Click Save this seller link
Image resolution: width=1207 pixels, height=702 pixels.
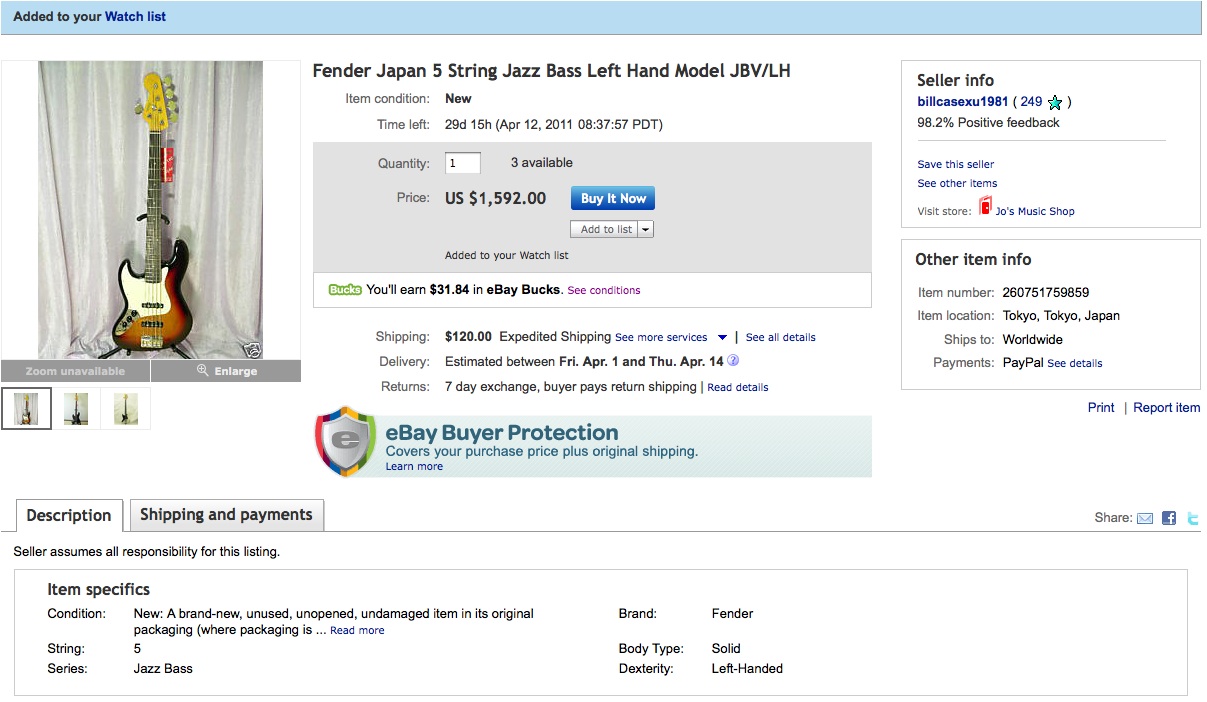coord(956,164)
